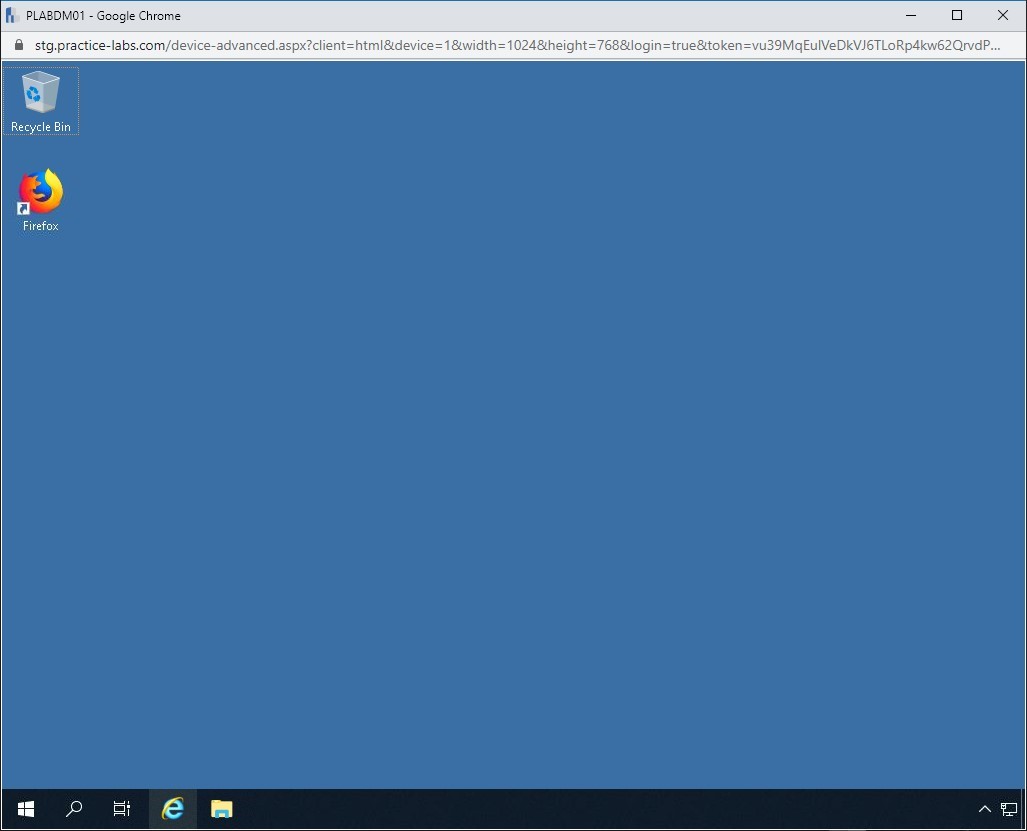Click the padlock site-security icon
The width and height of the screenshot is (1027, 831).
[18, 45]
